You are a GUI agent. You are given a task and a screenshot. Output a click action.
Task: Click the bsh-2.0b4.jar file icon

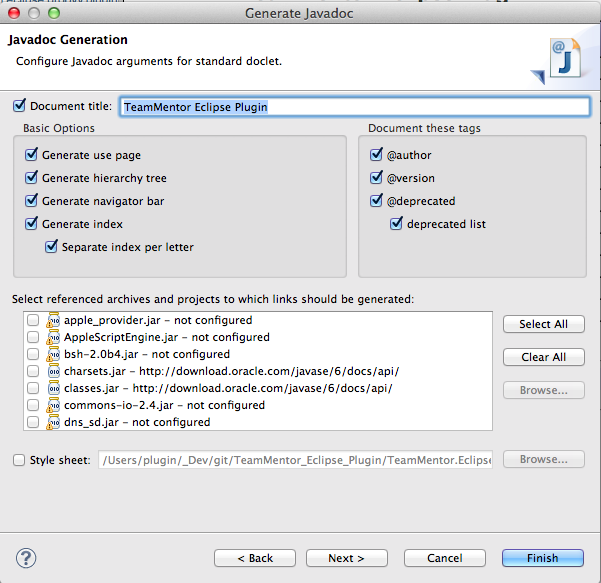[54, 354]
